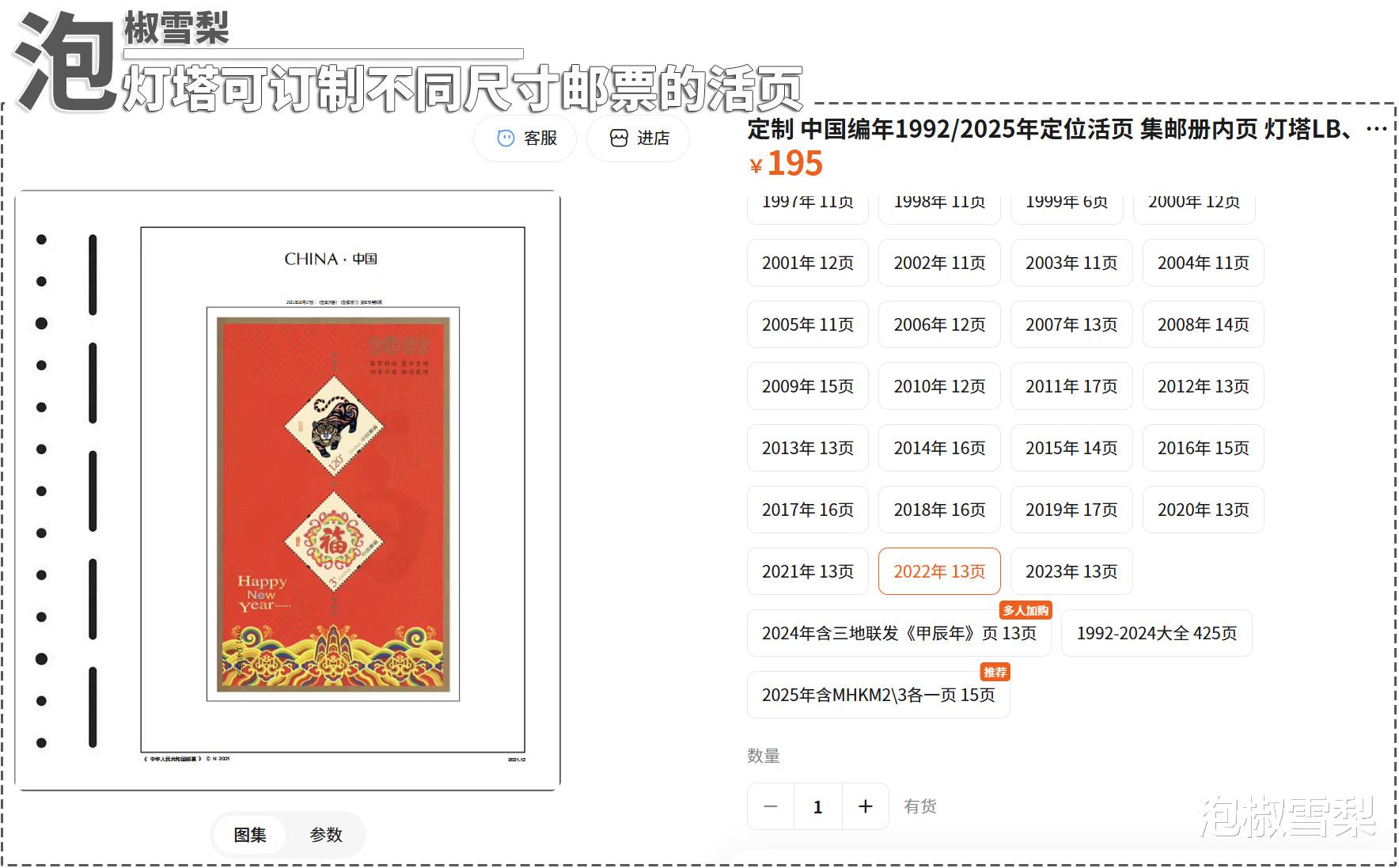The height and width of the screenshot is (868, 1399).
Task: Pick 2024年含三地联发《甲辰年》页 option
Action: [899, 633]
